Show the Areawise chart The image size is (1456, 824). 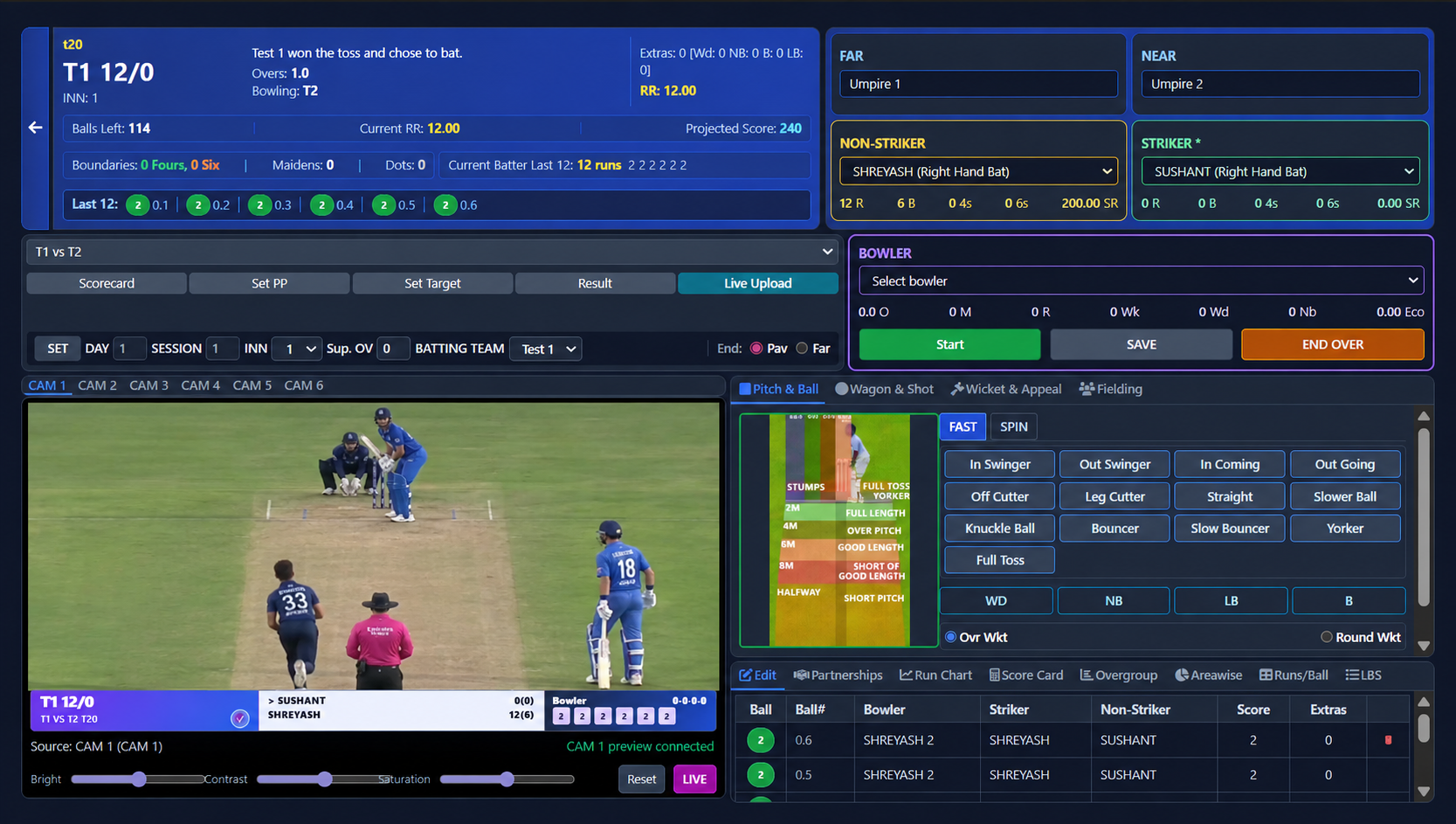pyautogui.click(x=1208, y=675)
